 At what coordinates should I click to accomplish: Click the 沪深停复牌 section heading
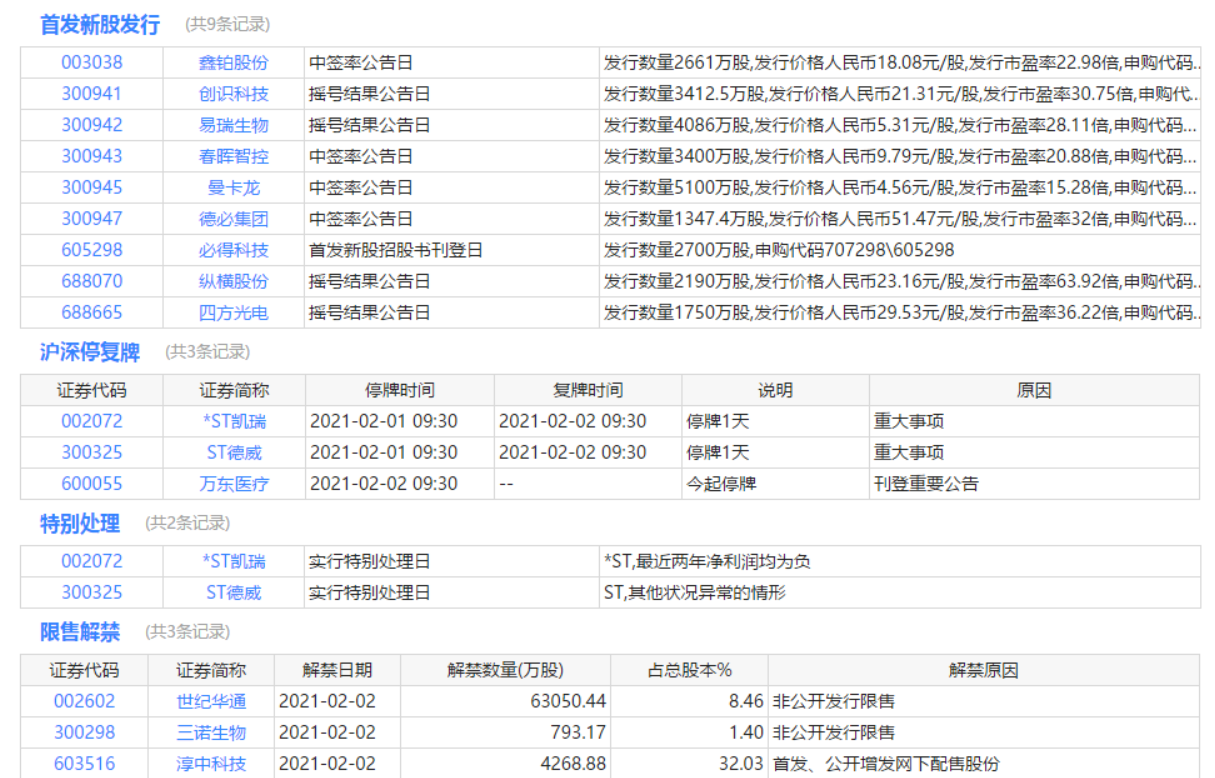coord(90,352)
